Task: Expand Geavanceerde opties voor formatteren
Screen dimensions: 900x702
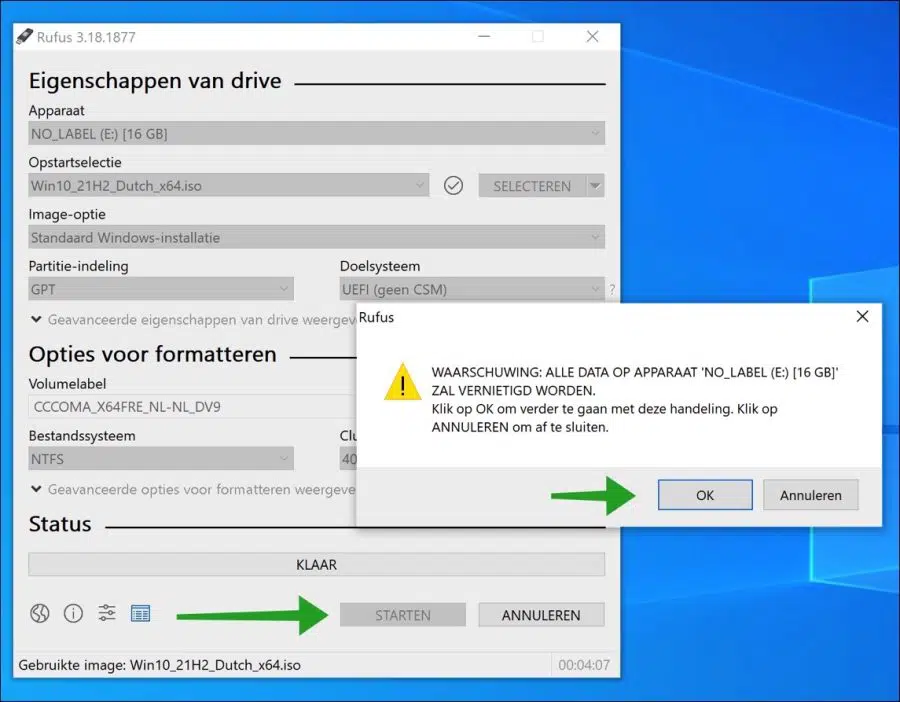Action: pos(193,490)
